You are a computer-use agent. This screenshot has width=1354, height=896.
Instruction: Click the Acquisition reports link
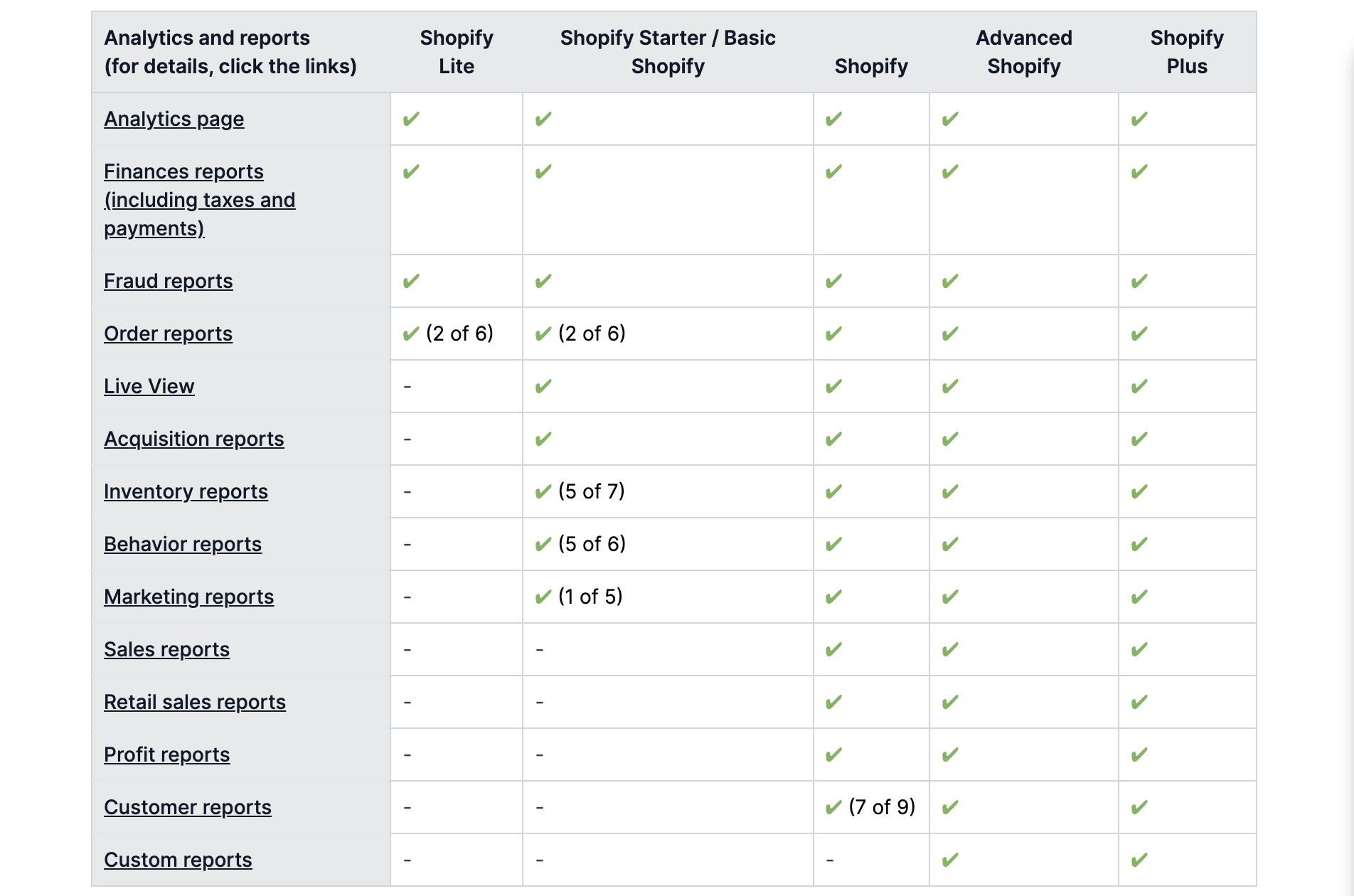tap(193, 439)
